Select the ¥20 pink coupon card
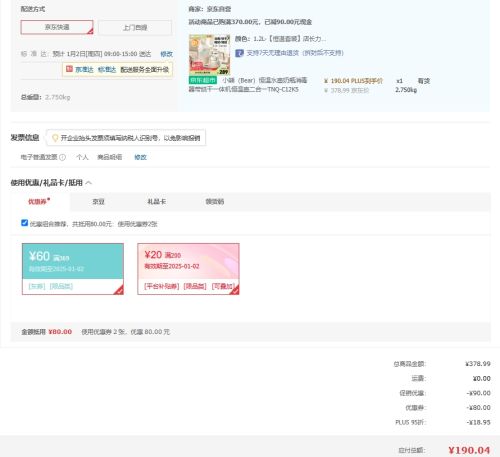500x457 pixels. (188, 269)
